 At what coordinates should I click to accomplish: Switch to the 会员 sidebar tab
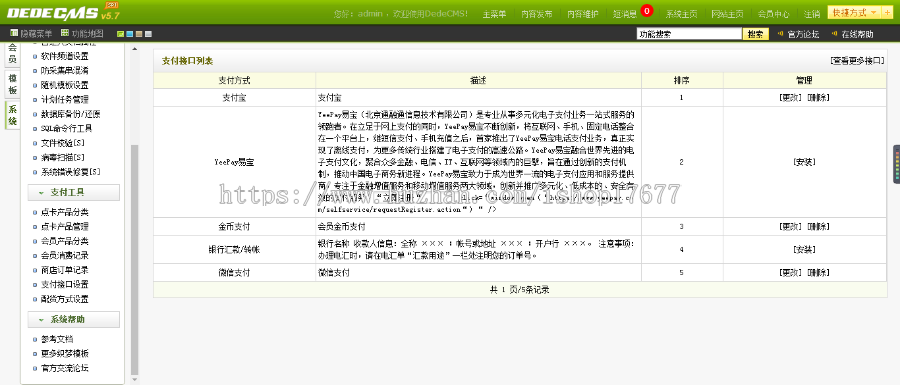13,54
